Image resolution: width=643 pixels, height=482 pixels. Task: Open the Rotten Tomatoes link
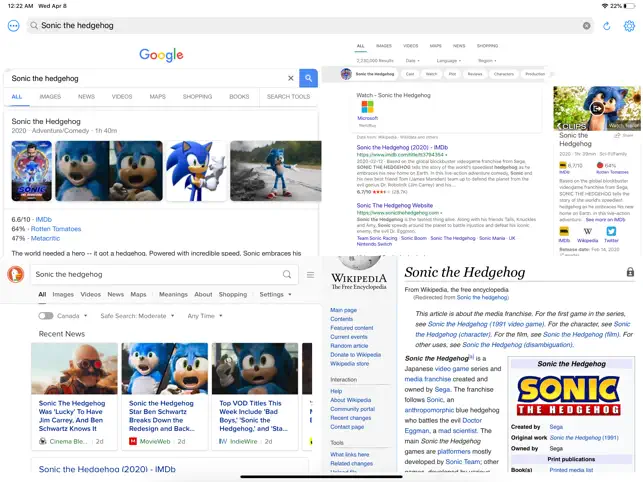56,229
